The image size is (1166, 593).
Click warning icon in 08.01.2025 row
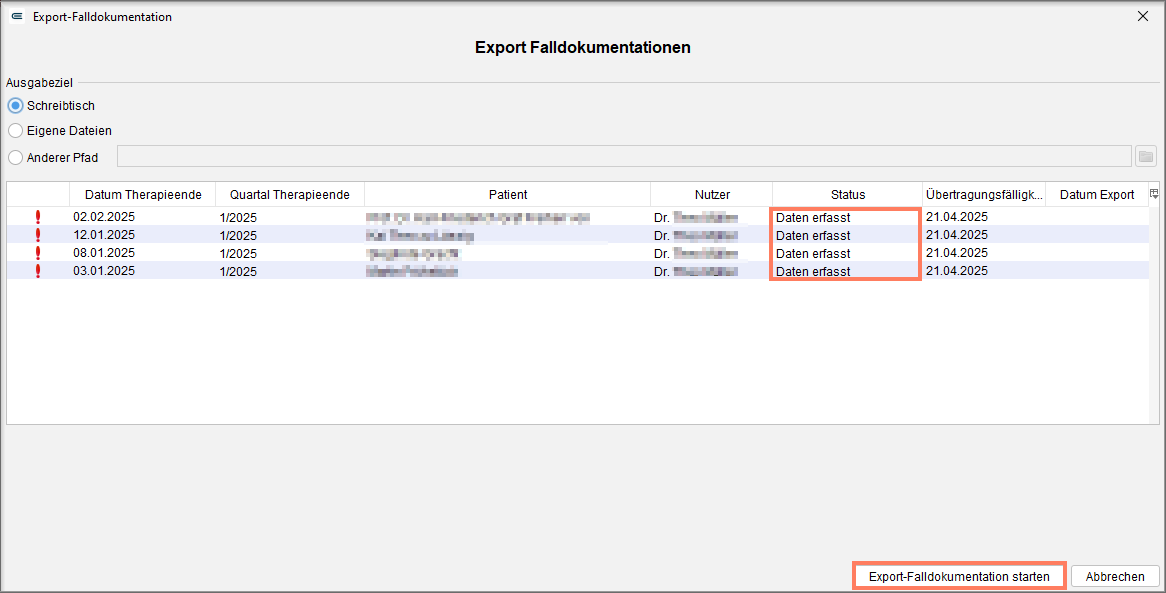pos(38,253)
